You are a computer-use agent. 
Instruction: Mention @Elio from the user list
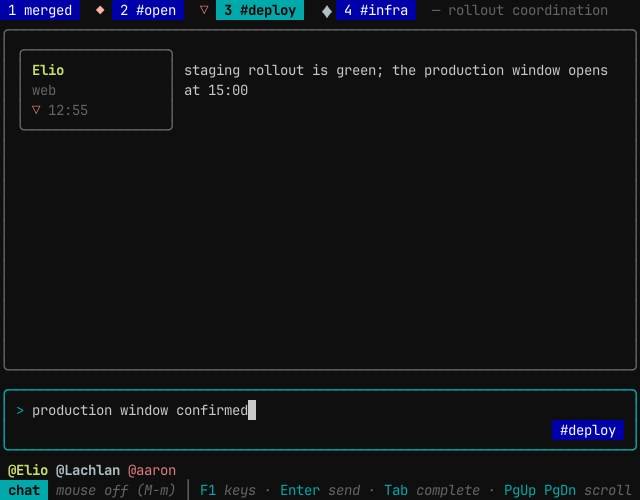point(28,470)
